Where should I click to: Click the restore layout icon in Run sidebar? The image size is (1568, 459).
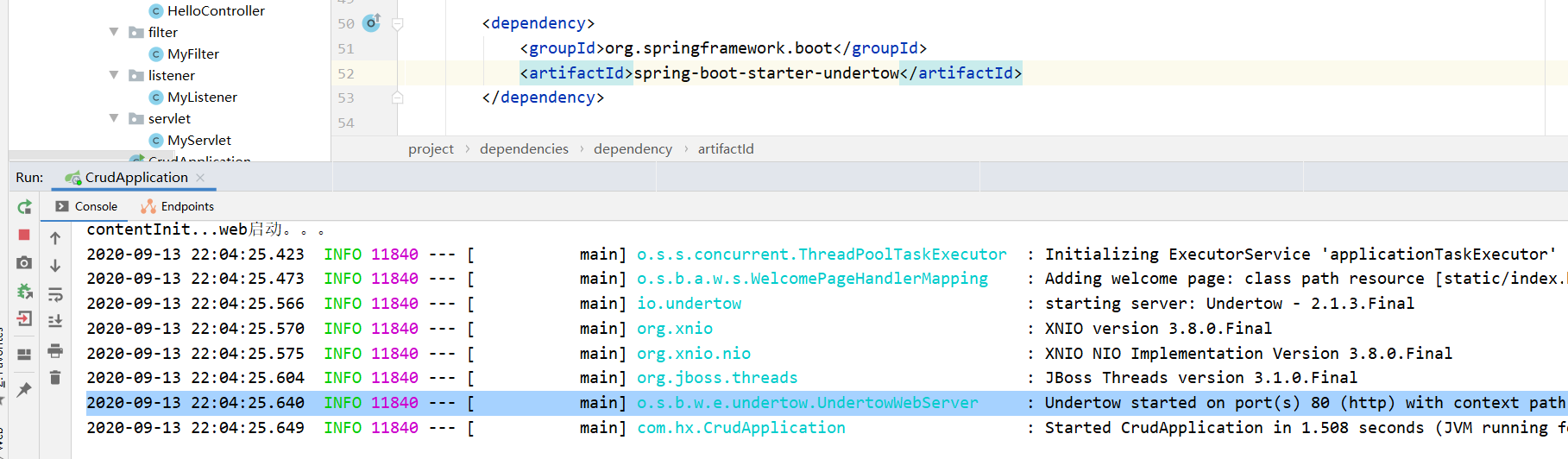pos(24,354)
